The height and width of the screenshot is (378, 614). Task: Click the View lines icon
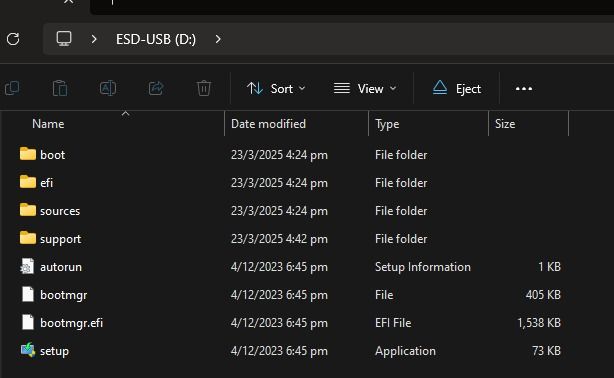(x=341, y=88)
